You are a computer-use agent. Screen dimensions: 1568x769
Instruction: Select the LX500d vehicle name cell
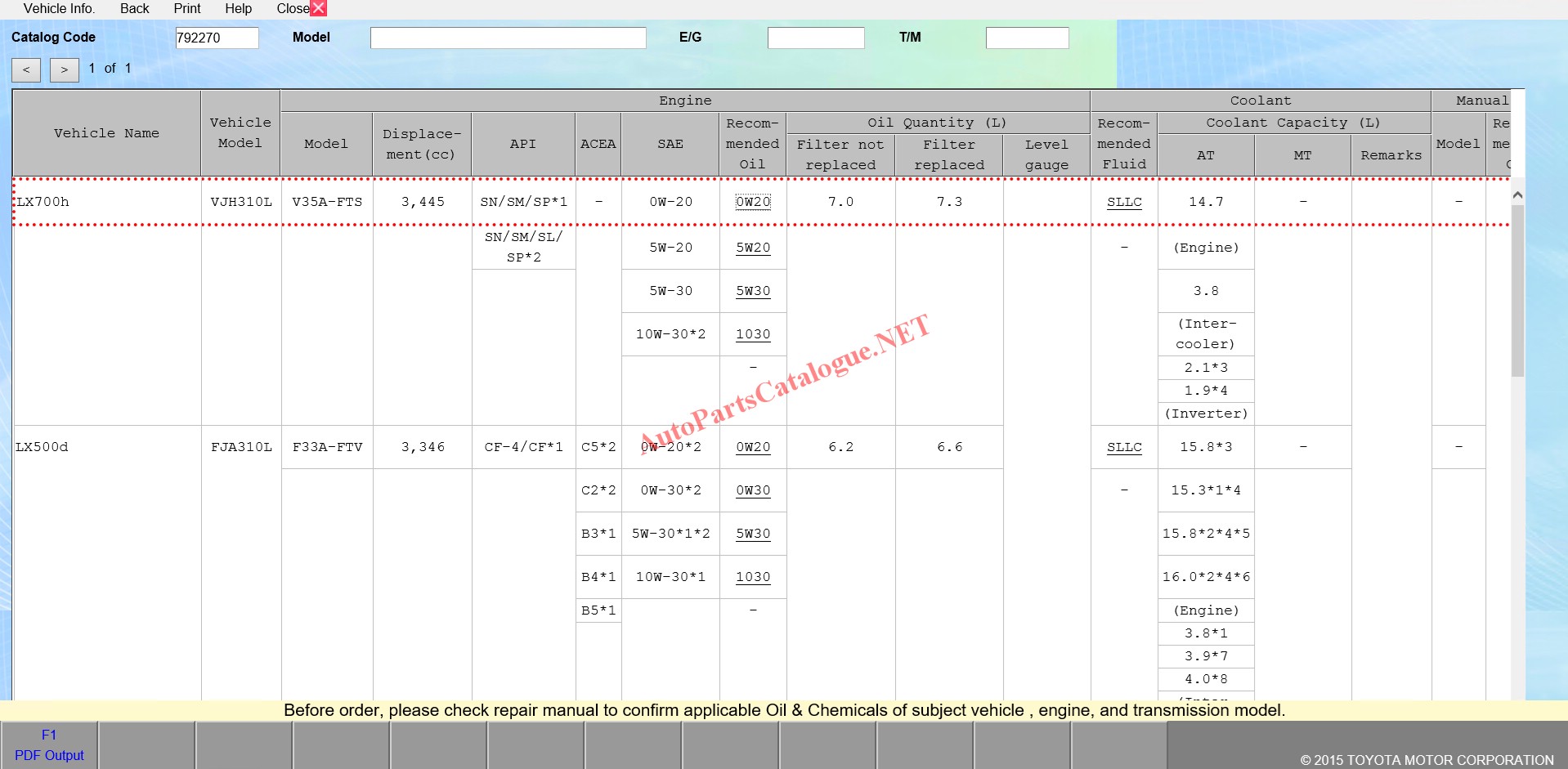[43, 447]
